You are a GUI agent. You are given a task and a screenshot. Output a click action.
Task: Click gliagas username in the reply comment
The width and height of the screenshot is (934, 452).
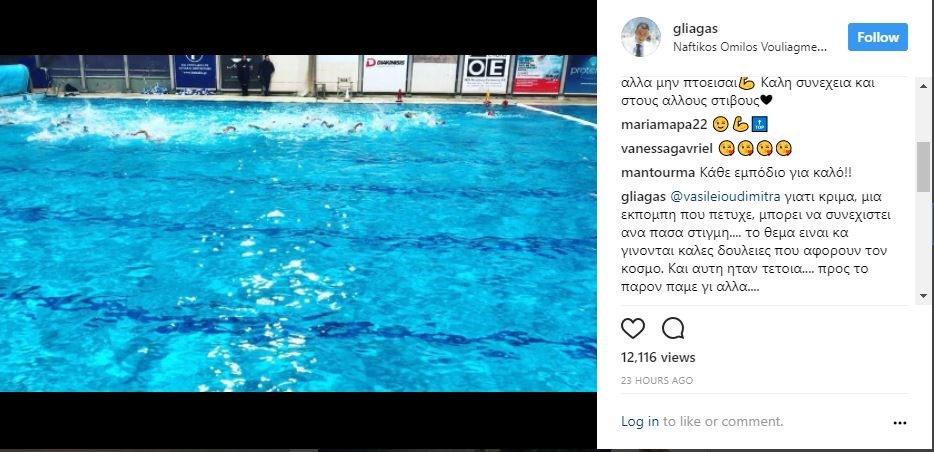click(645, 197)
